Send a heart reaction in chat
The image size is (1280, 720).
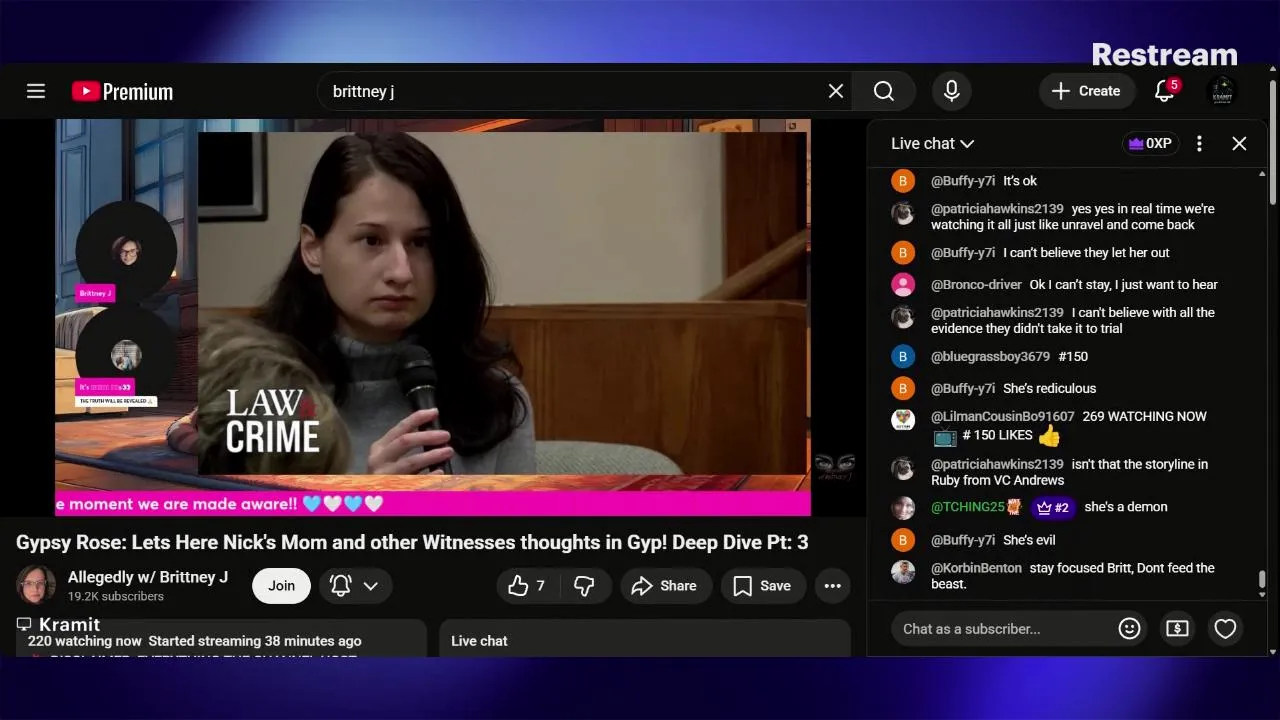tap(1225, 629)
